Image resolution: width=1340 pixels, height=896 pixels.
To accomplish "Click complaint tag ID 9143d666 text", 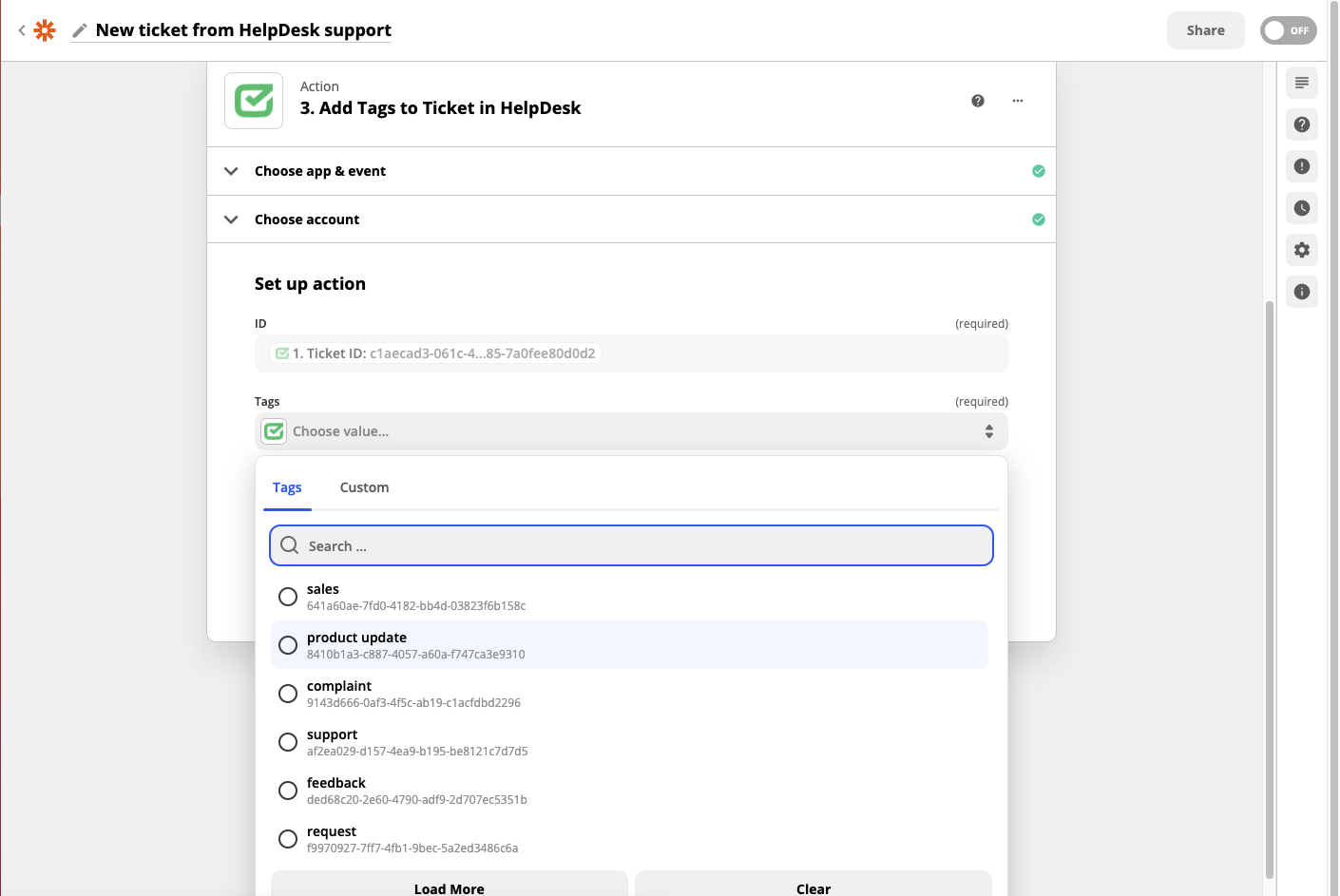I will point(413,703).
